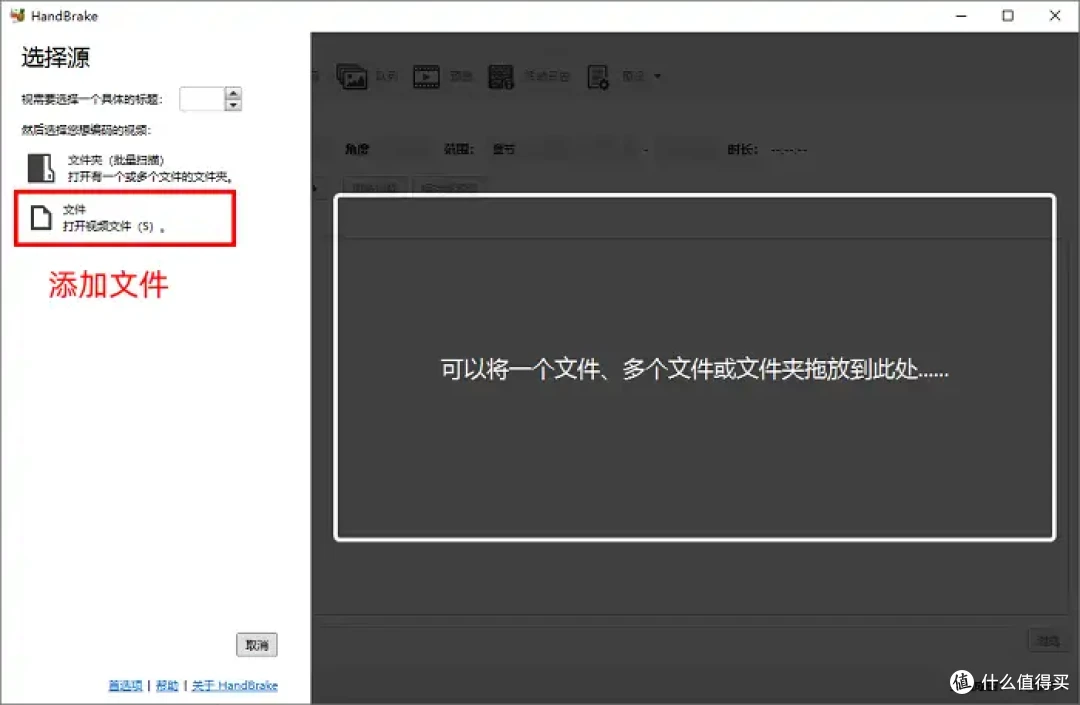Open the 帮助 help link
The image size is (1080, 705).
(x=167, y=685)
